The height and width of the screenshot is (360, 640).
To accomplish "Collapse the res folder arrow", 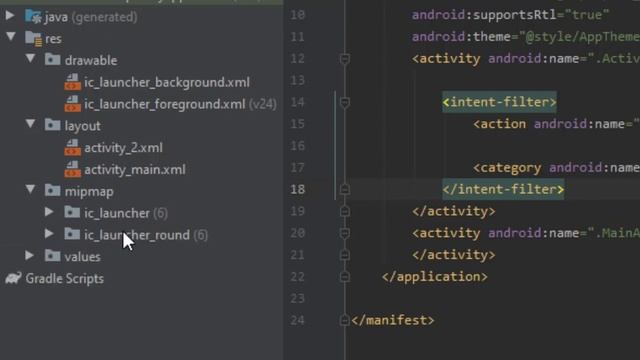I will coord(11,37).
